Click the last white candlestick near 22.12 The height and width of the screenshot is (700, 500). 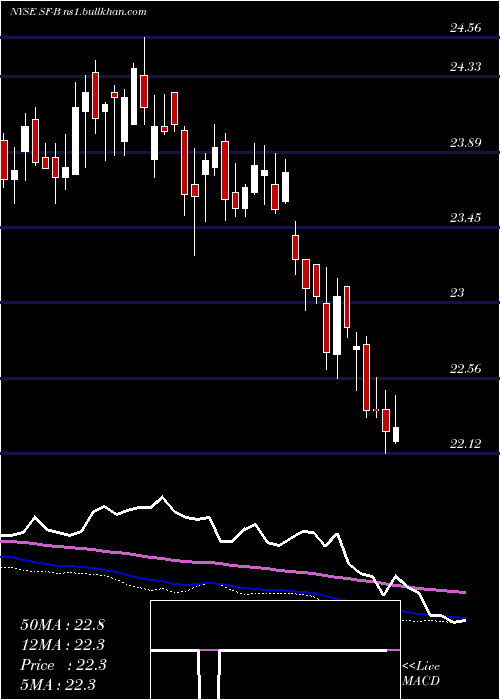[396, 434]
